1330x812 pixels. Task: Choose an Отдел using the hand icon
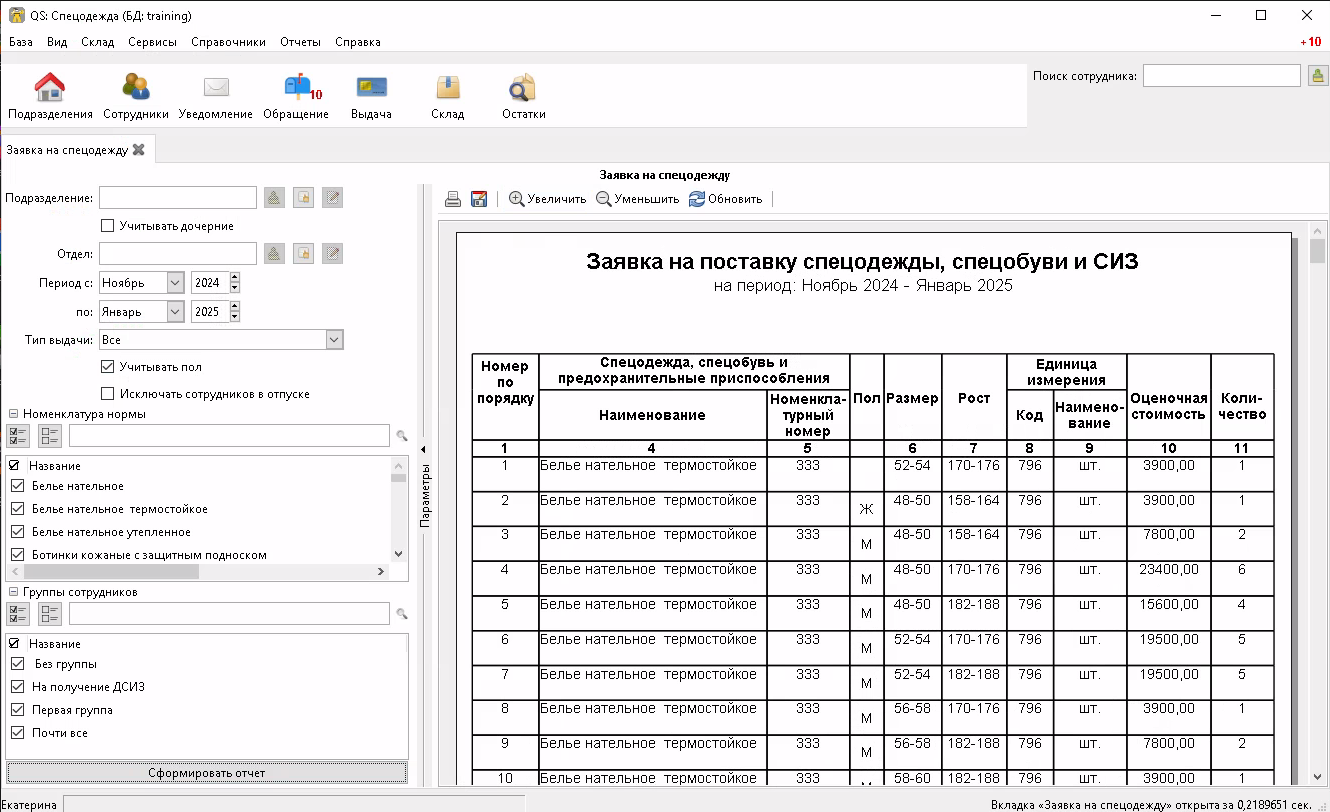tap(303, 254)
